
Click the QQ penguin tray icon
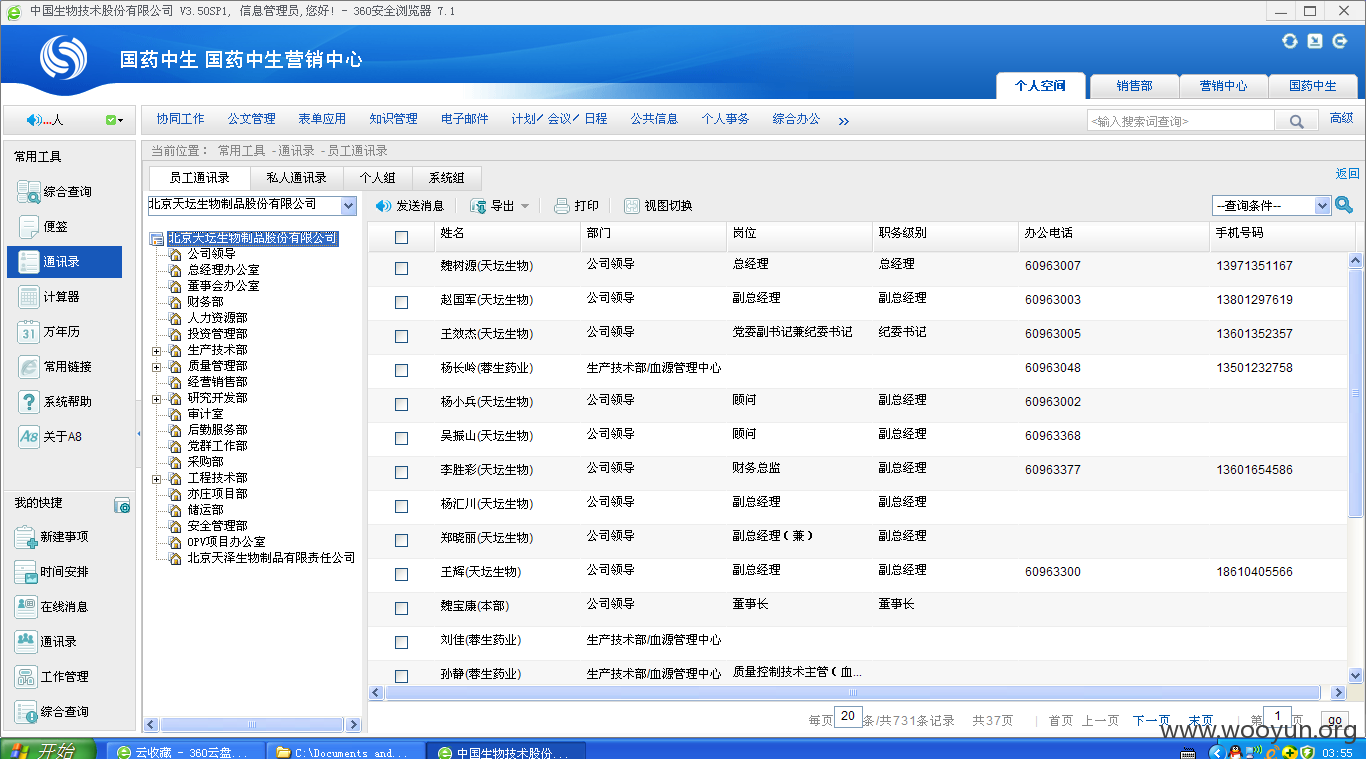click(1236, 752)
